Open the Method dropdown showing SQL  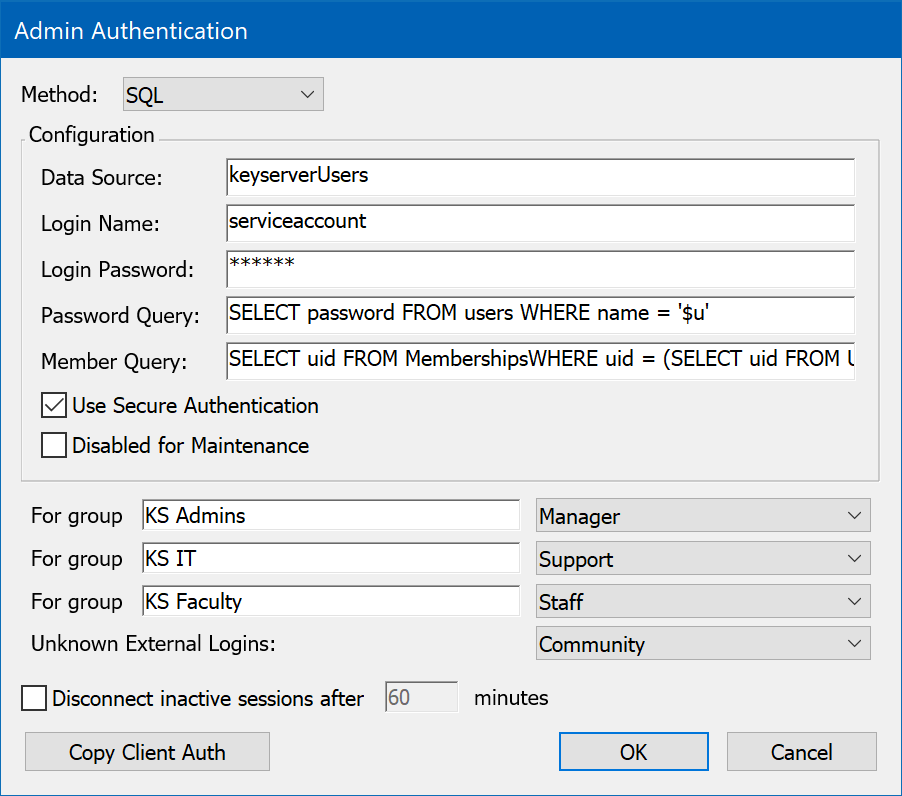tap(222, 96)
